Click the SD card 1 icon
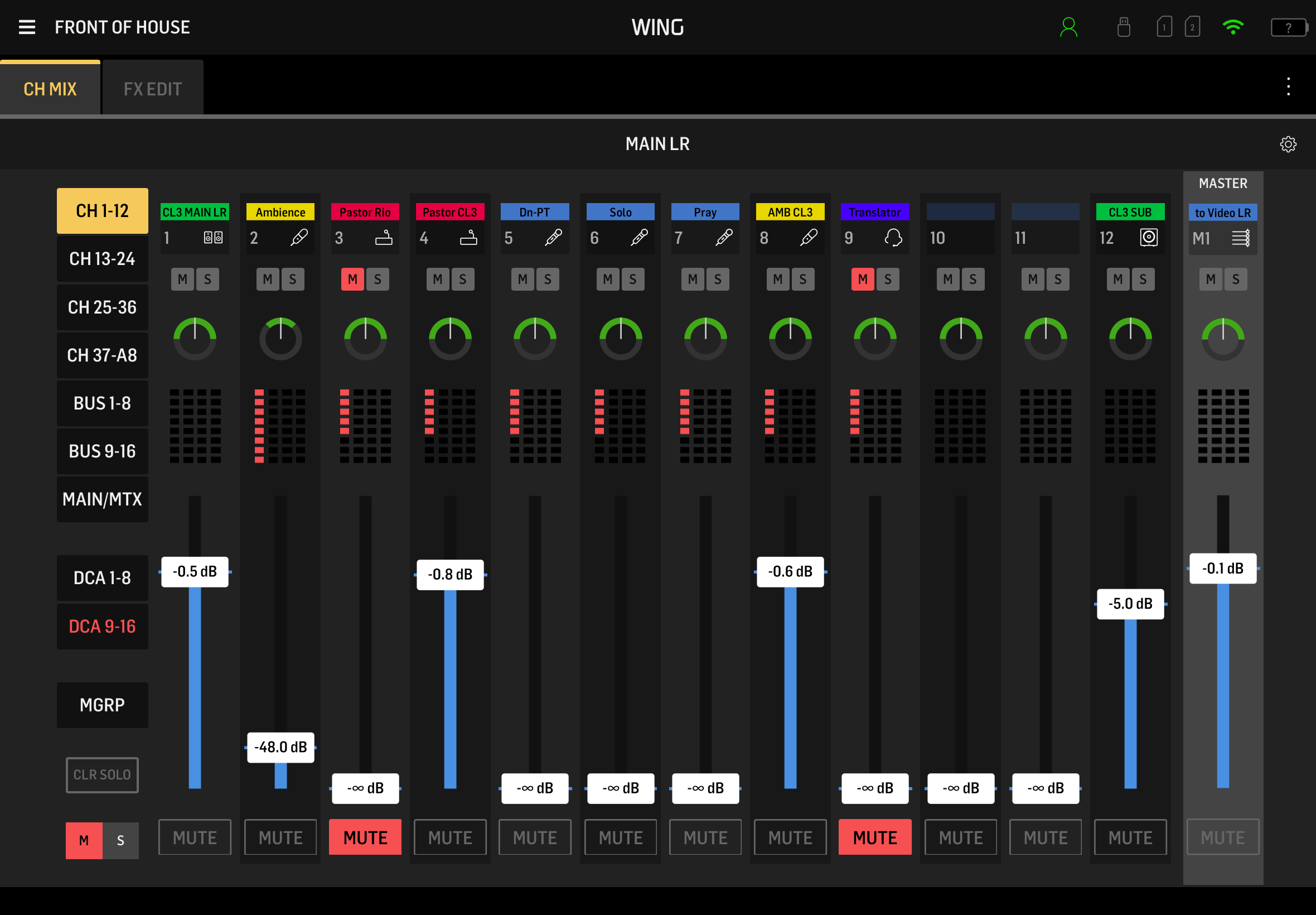This screenshot has height=915, width=1316. pyautogui.click(x=1164, y=27)
